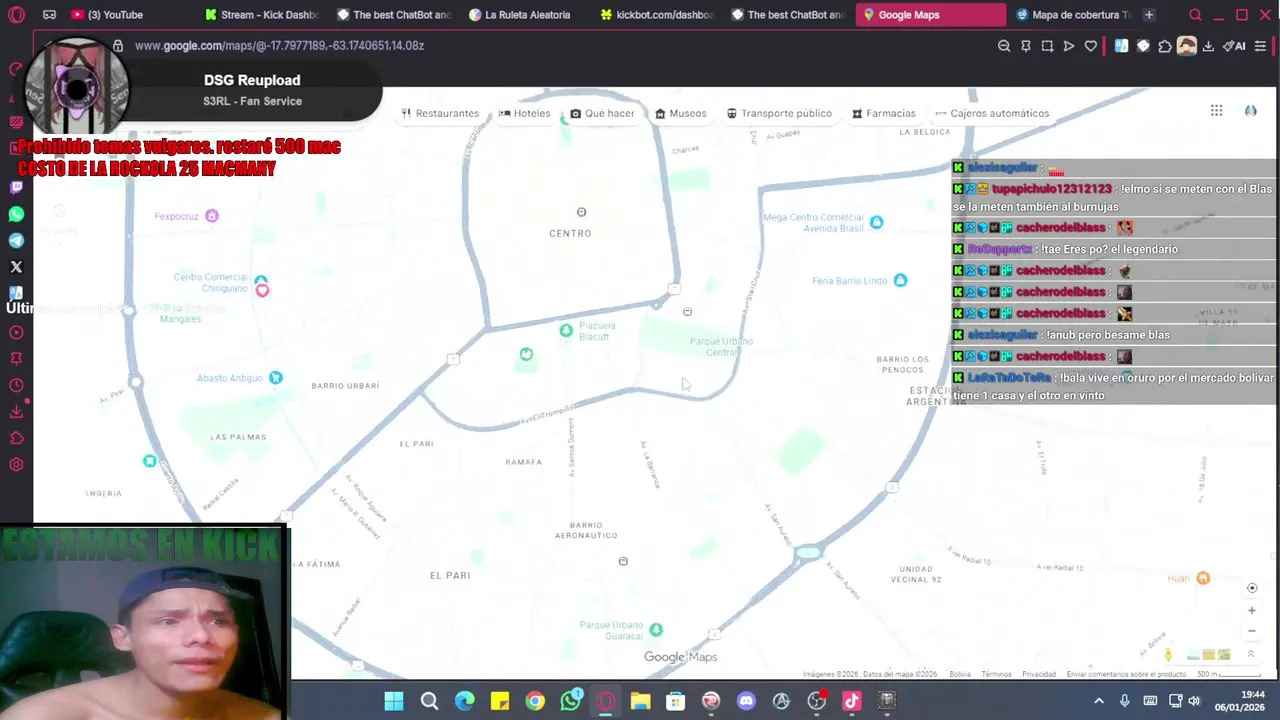Viewport: 1280px width, 720px height.
Task: Open the browser downloads icon
Action: [1208, 46]
